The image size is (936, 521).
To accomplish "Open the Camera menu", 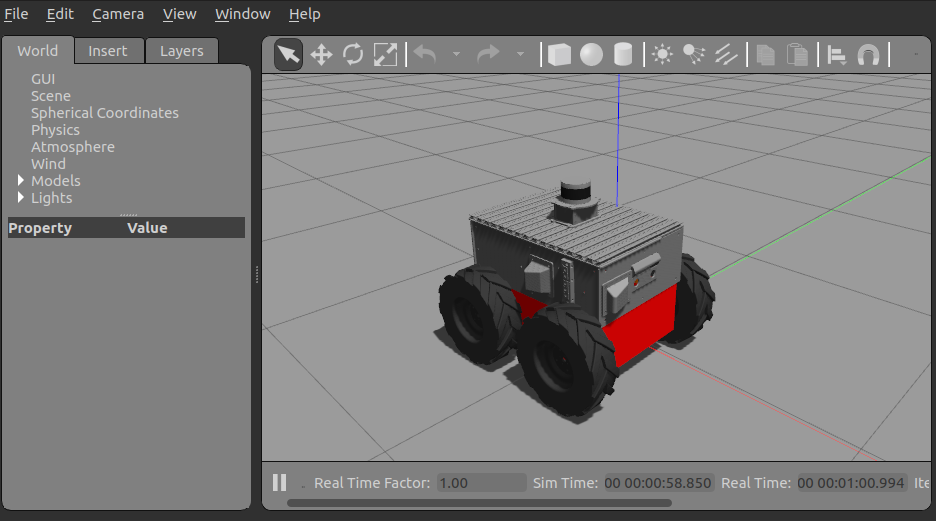I will pyautogui.click(x=118, y=14).
